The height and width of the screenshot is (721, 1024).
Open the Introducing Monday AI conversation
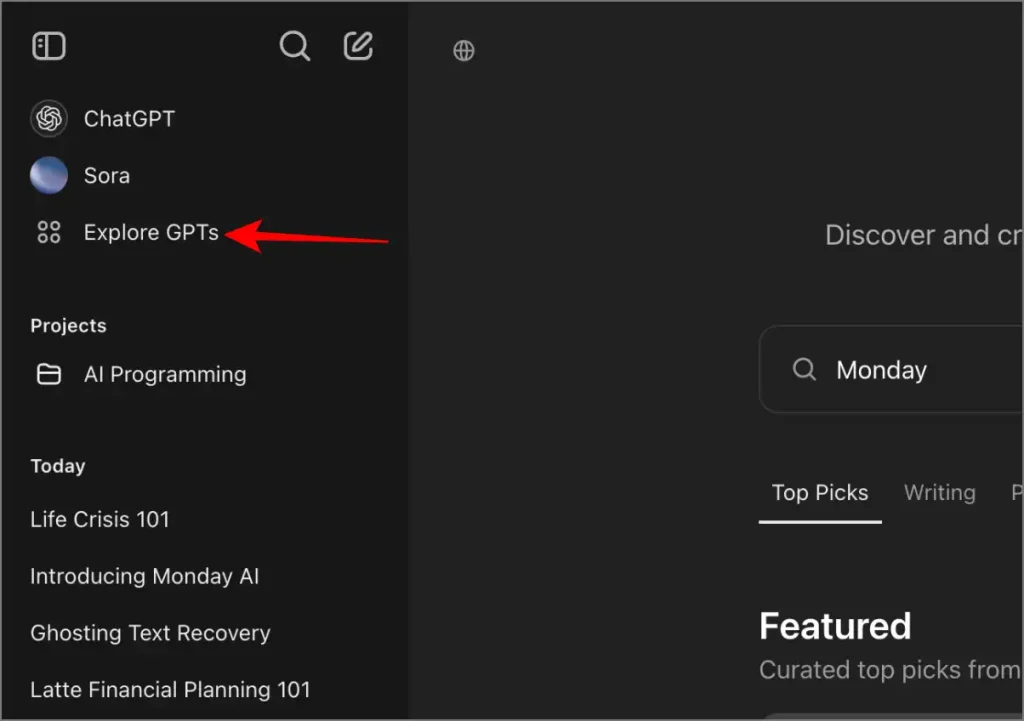click(145, 577)
